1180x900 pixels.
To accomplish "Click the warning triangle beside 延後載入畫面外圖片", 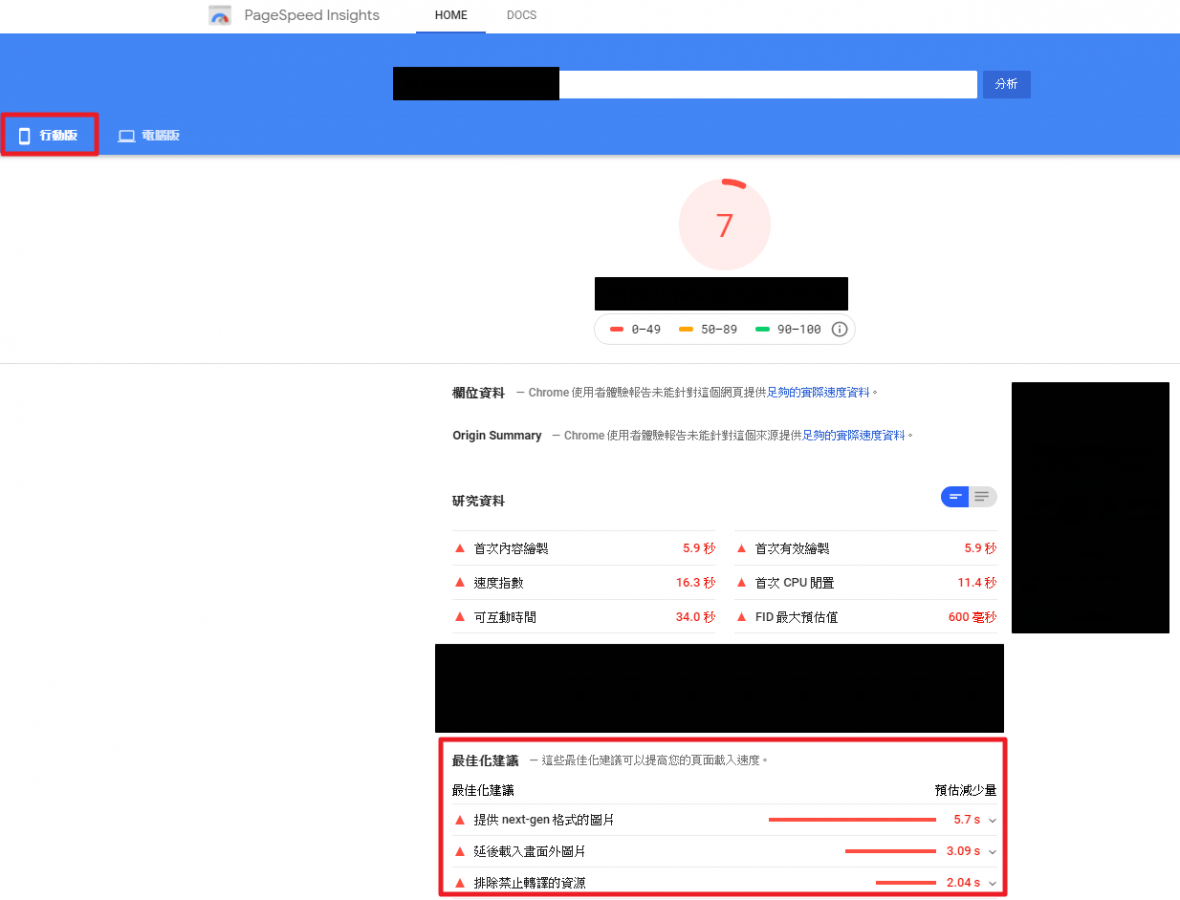I will [x=460, y=851].
